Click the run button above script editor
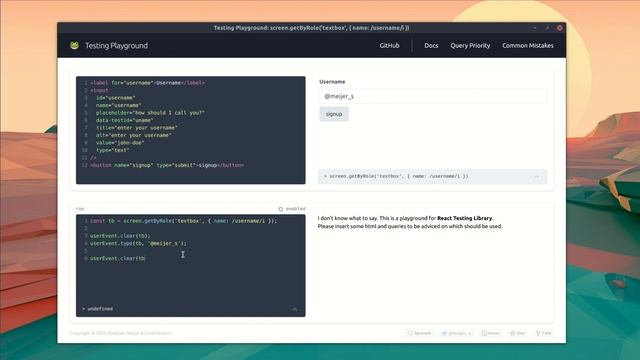Viewport: 640px width, 360px height. coord(80,209)
